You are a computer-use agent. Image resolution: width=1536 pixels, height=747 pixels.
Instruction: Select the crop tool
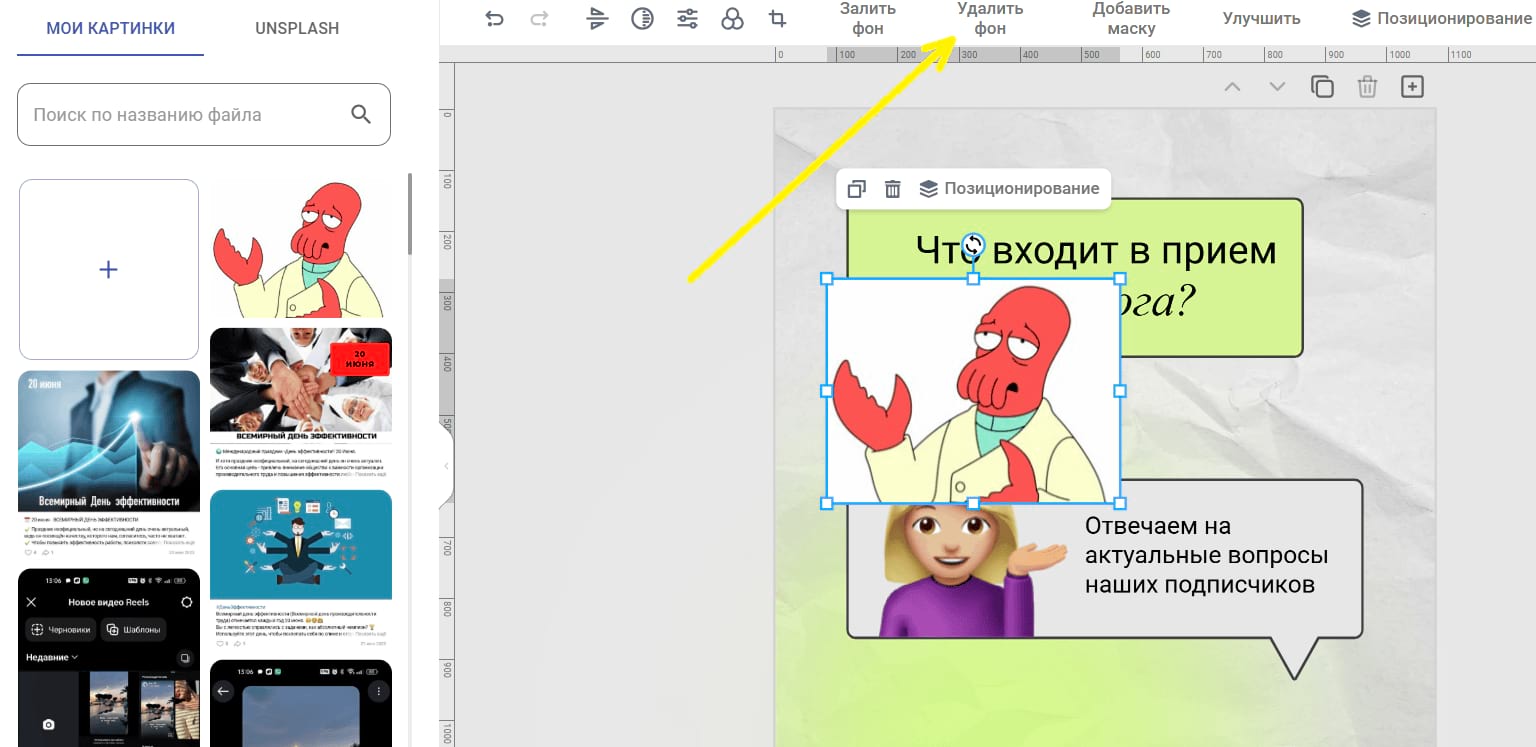777,18
